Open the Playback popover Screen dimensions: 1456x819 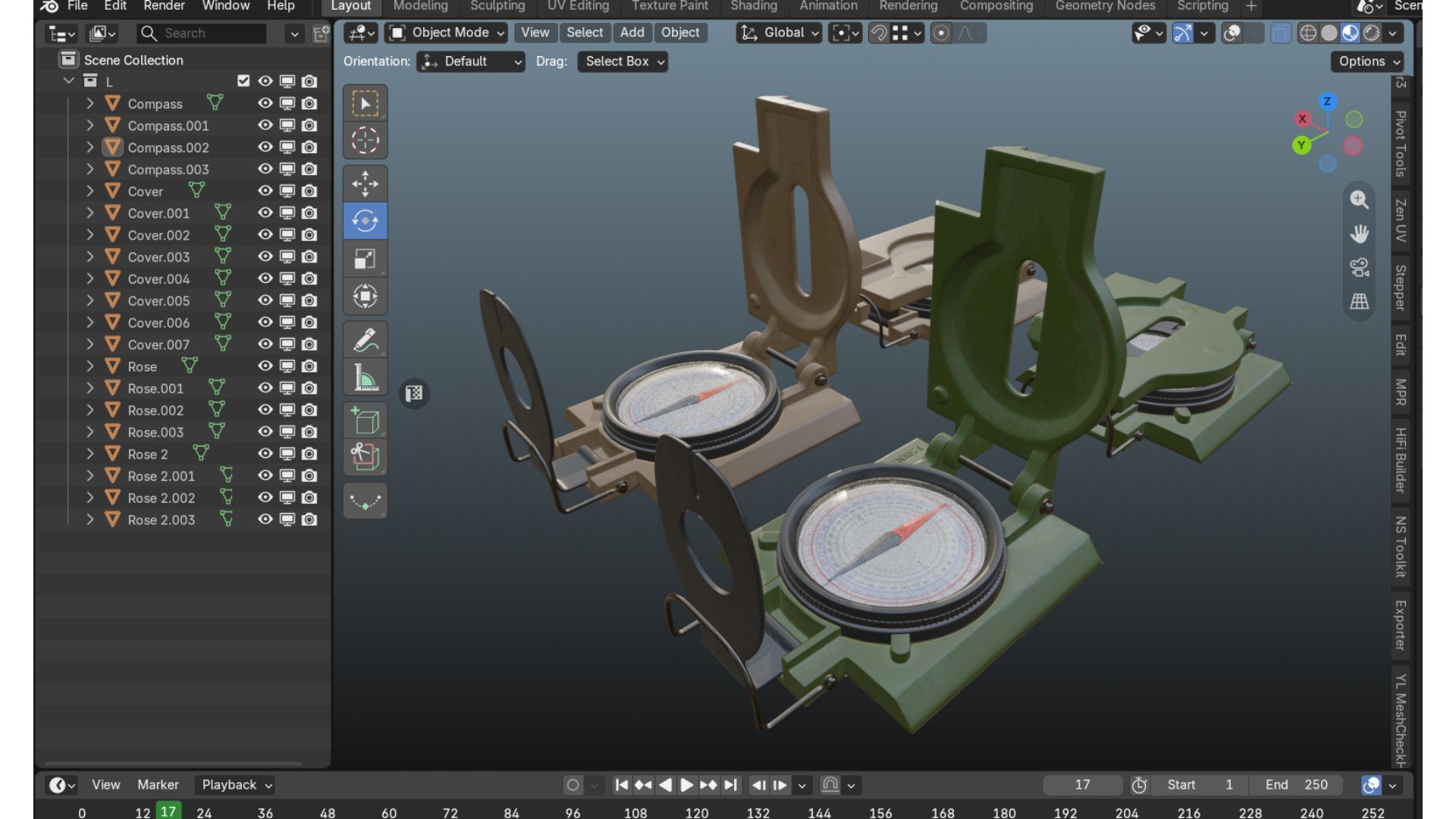(x=236, y=785)
